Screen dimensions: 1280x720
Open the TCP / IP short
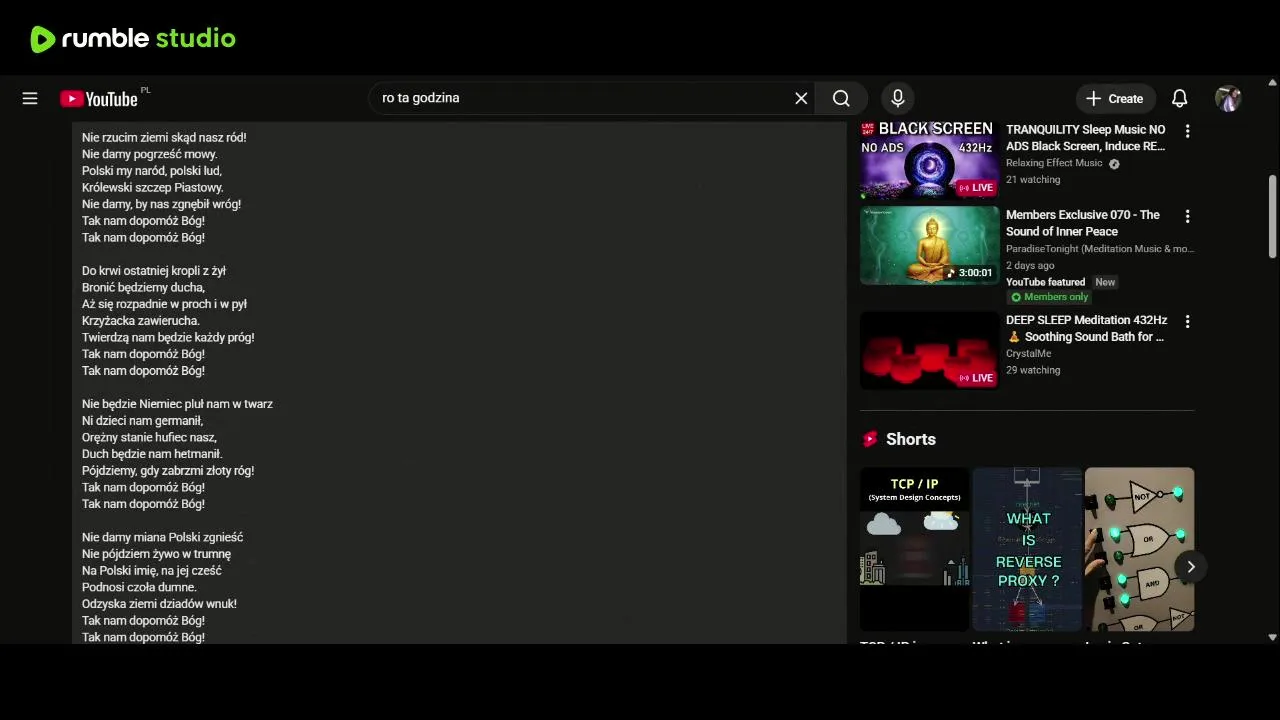914,549
